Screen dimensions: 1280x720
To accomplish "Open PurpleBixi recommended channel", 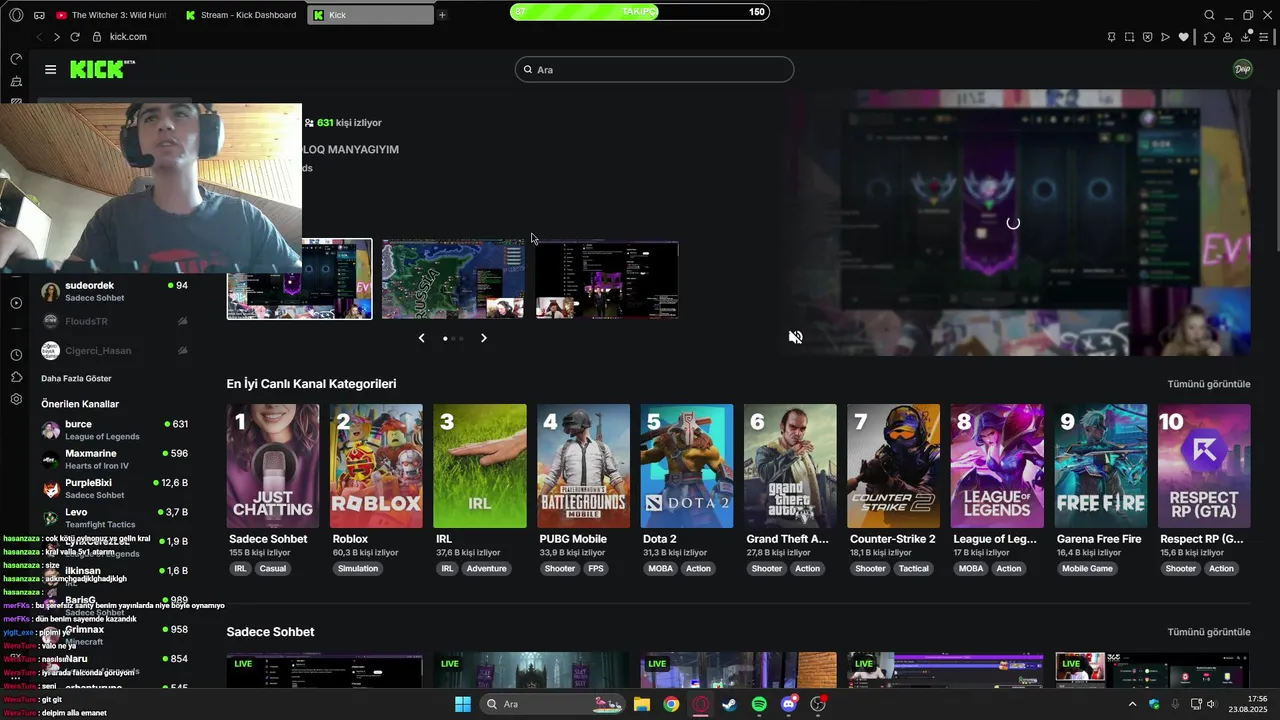I will tap(114, 488).
